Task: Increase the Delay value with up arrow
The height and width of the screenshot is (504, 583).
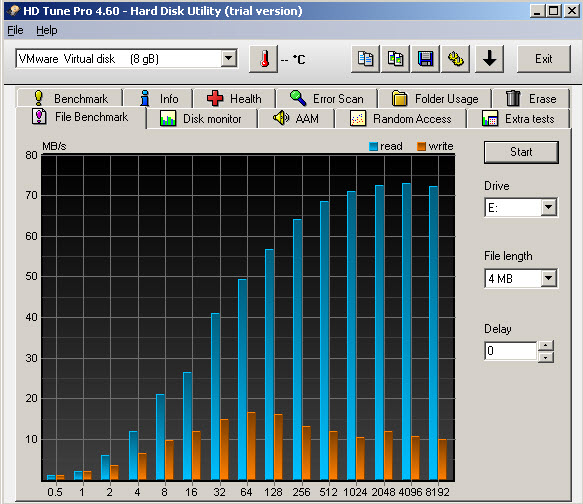Action: (x=545, y=345)
